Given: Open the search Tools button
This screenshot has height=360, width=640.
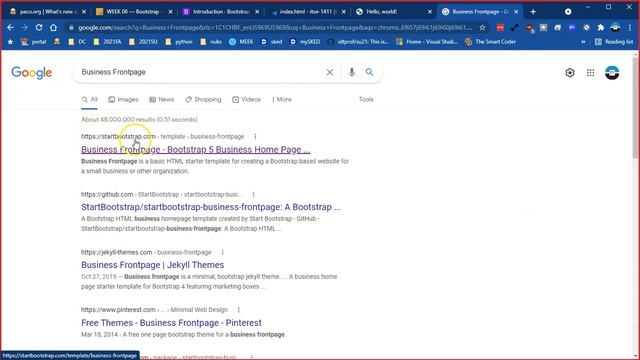Looking at the screenshot, I should click(366, 99).
